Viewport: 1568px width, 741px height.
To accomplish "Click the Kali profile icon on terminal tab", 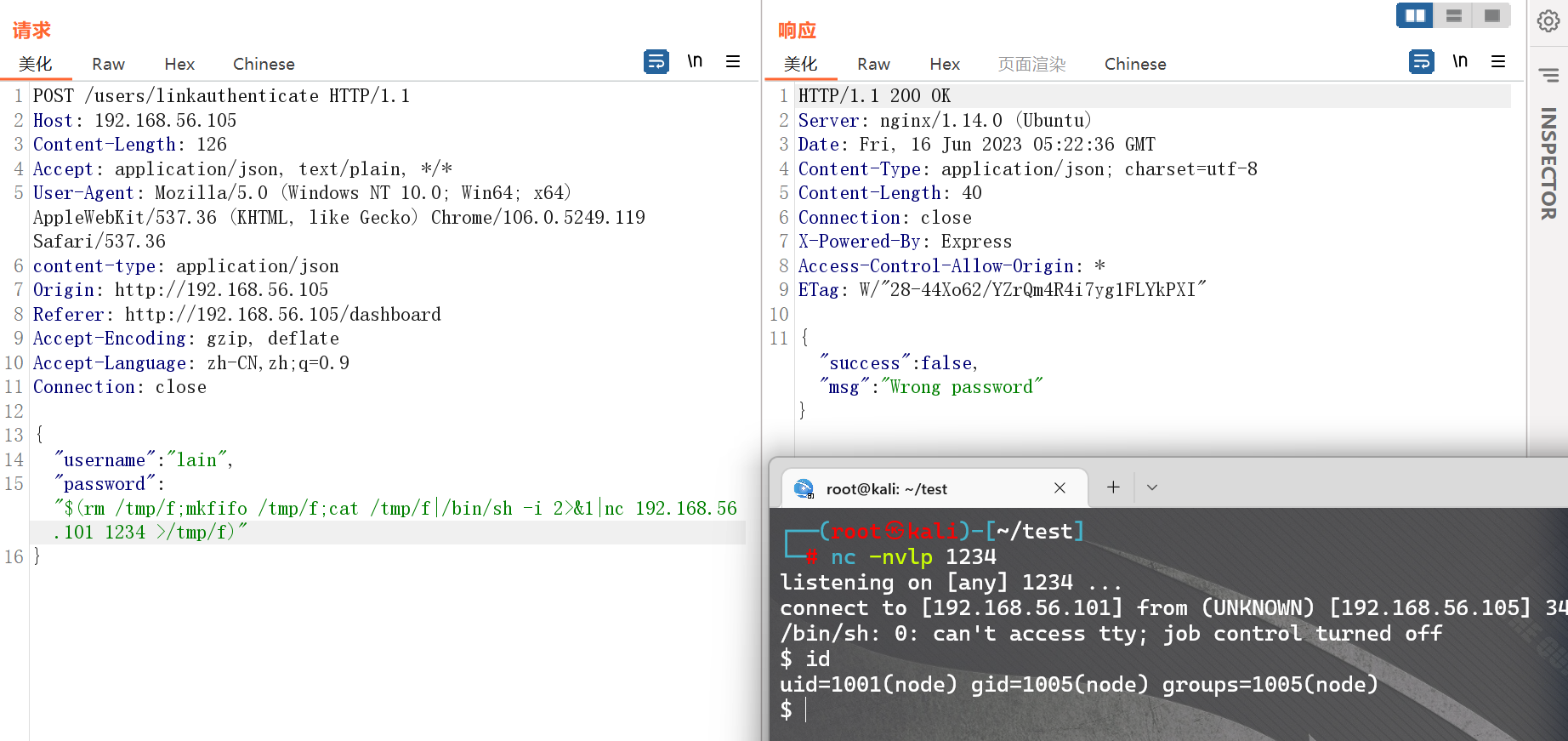I will [804, 488].
